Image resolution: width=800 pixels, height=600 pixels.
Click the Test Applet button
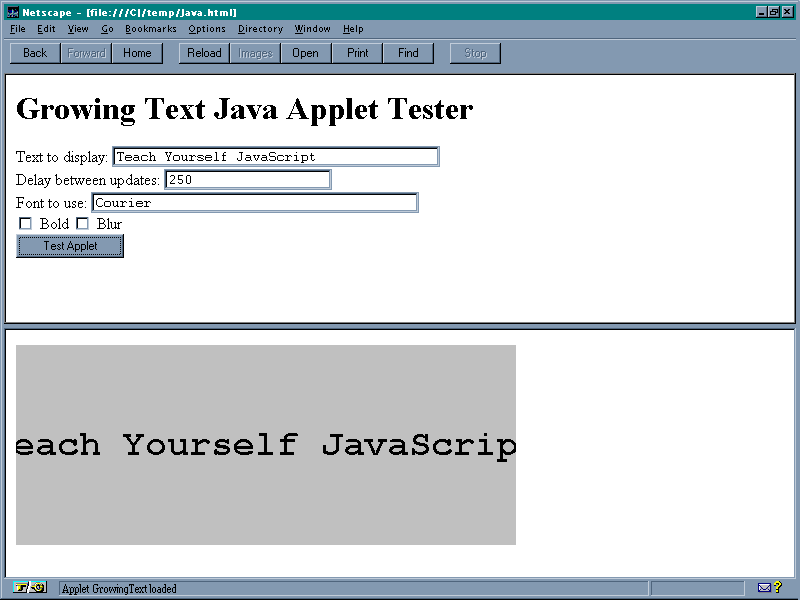pos(70,246)
